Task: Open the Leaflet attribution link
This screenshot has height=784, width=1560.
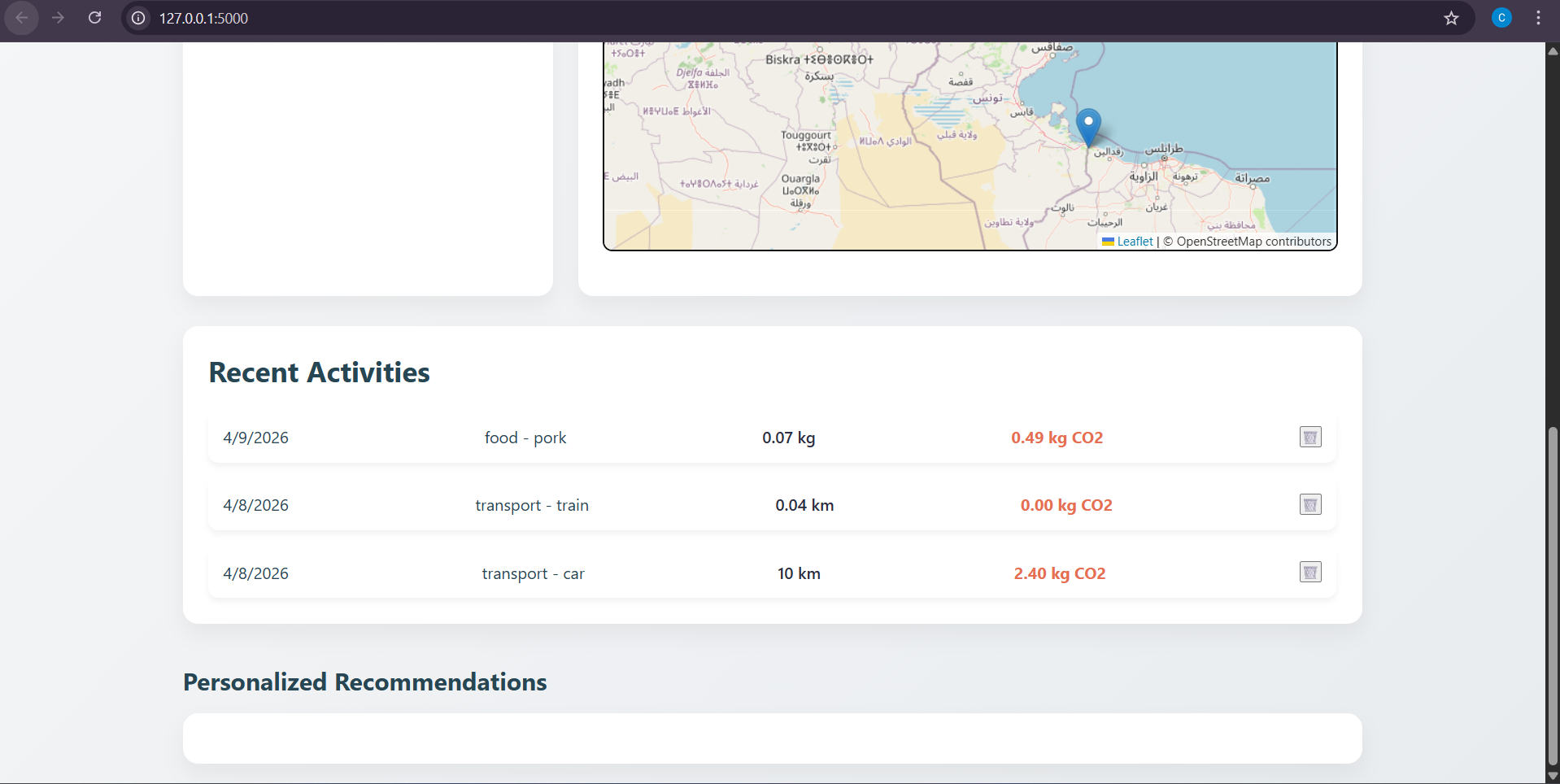Action: click(x=1134, y=242)
